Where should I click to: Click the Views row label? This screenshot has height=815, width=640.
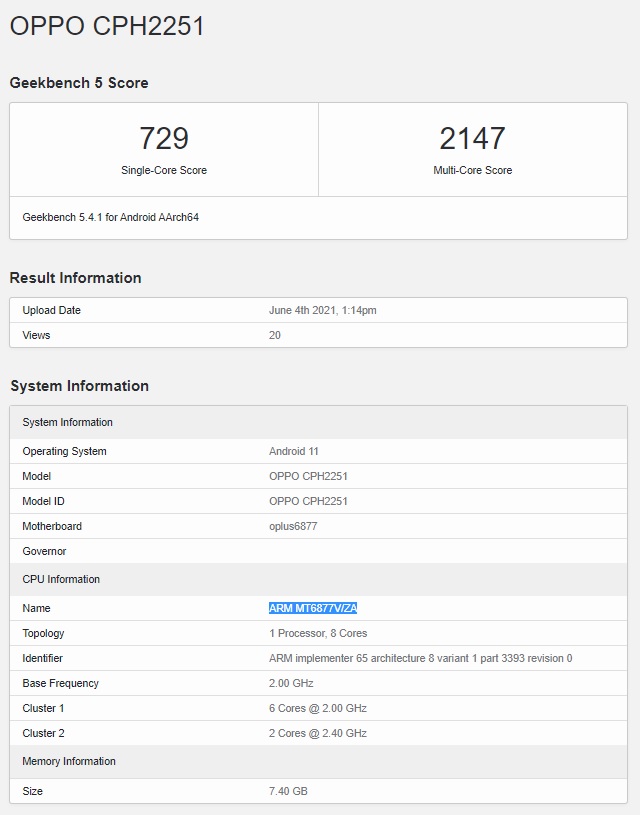click(x=36, y=335)
